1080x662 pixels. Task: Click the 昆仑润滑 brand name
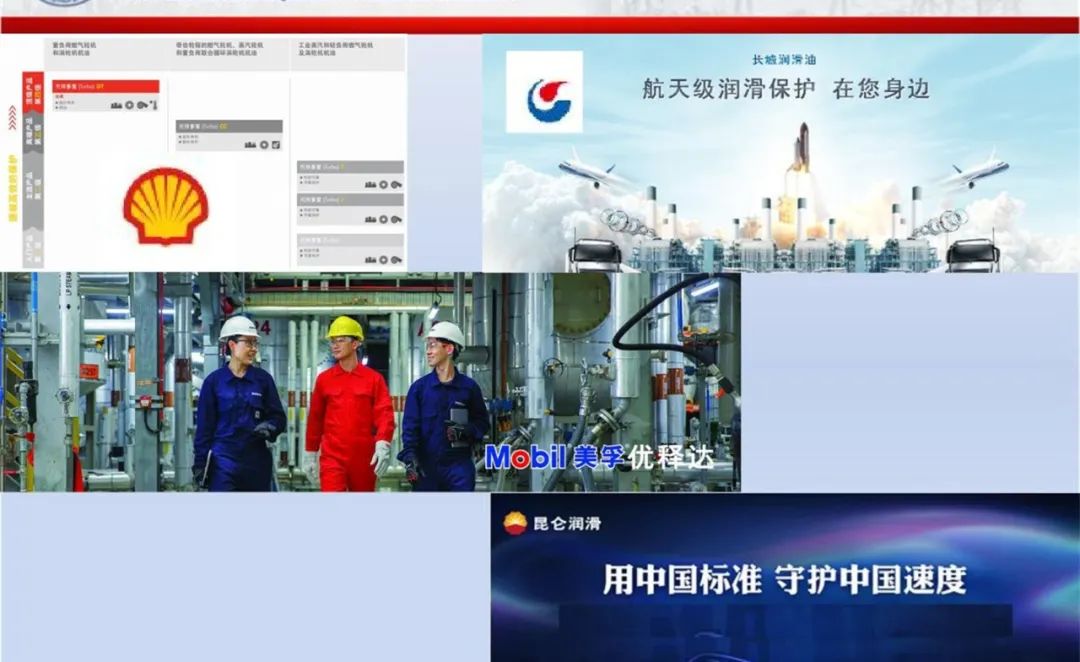coord(567,524)
